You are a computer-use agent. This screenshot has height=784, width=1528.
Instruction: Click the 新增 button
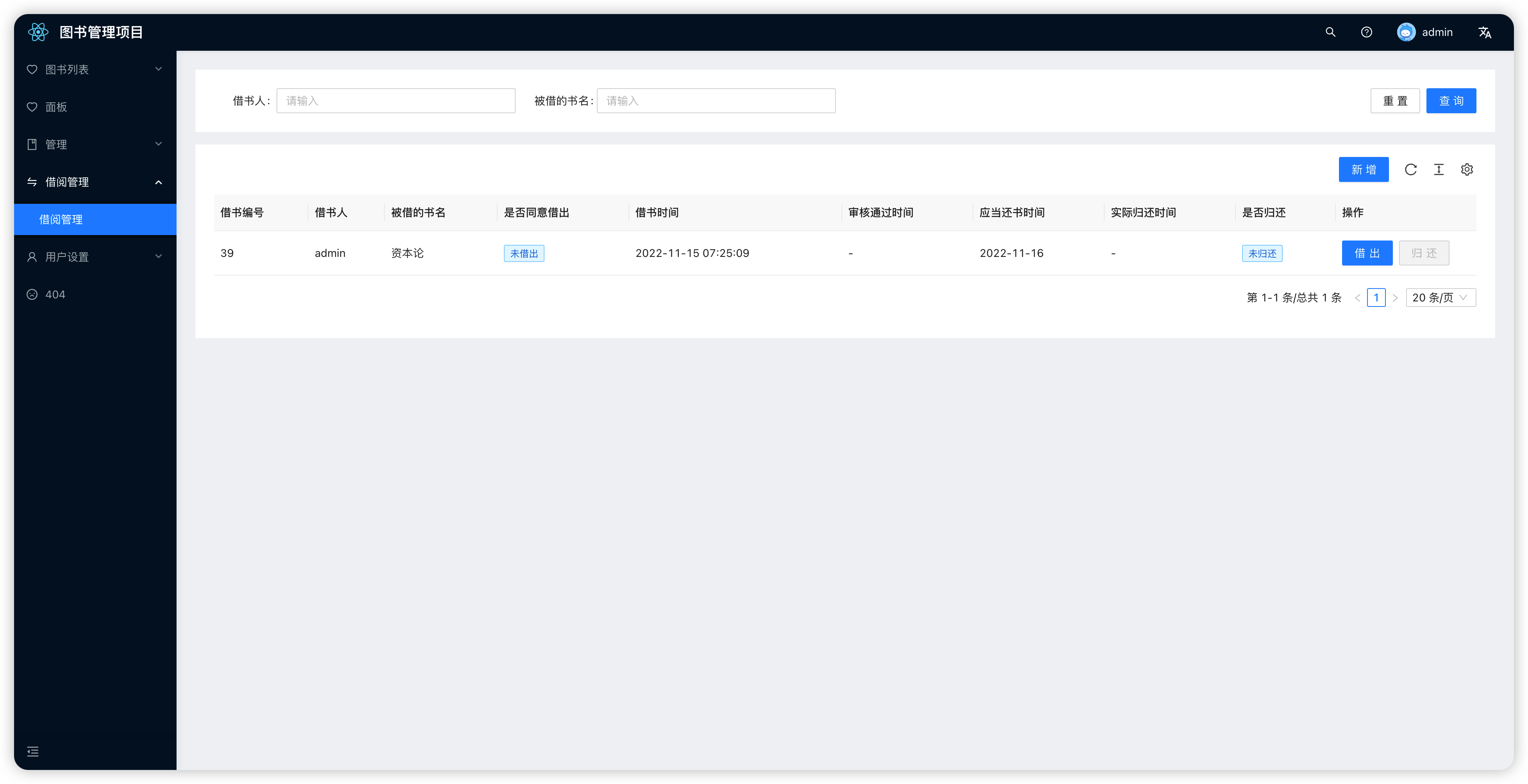(x=1363, y=169)
